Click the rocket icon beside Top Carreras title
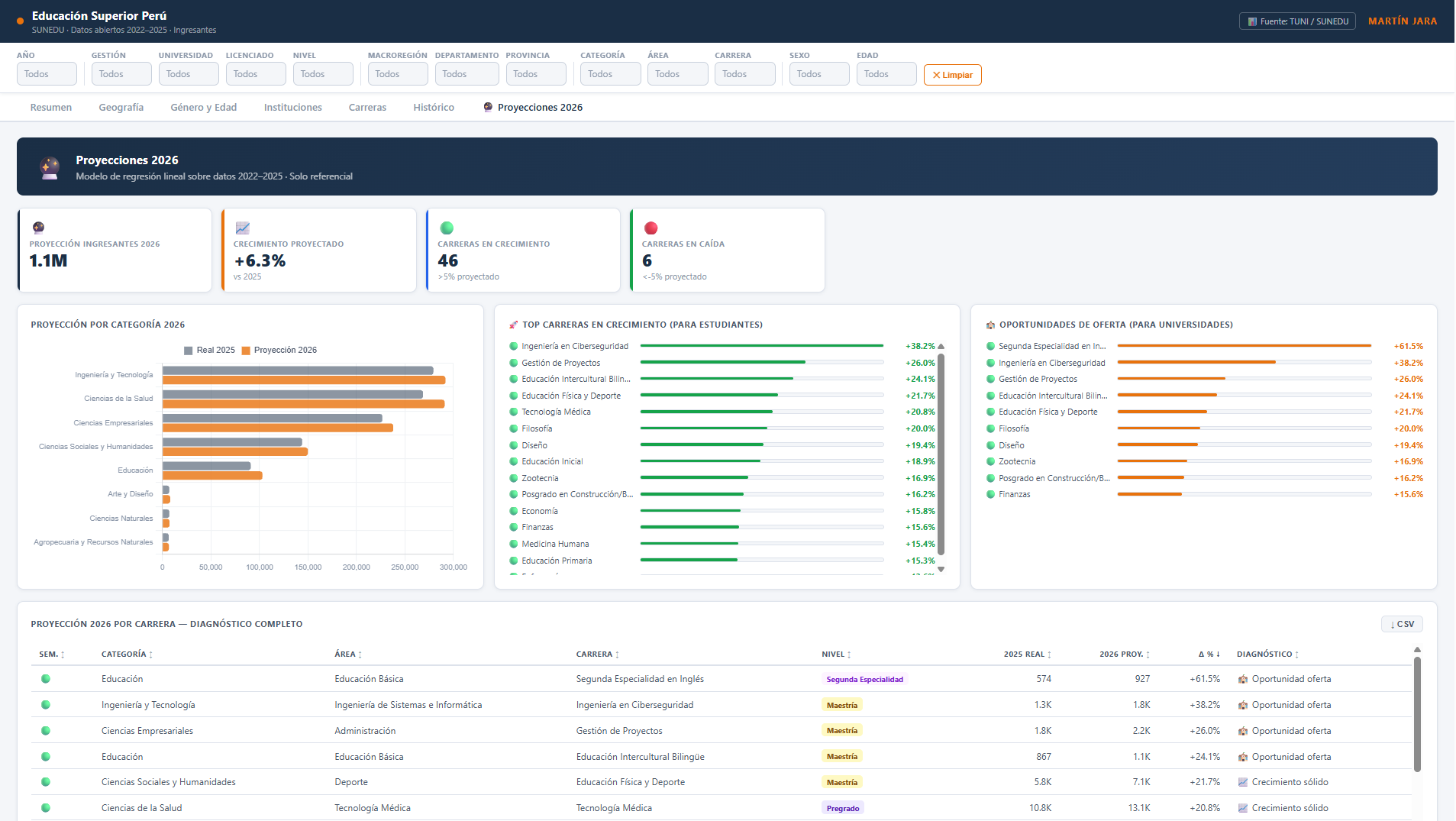This screenshot has width=1456, height=821. pos(514,325)
